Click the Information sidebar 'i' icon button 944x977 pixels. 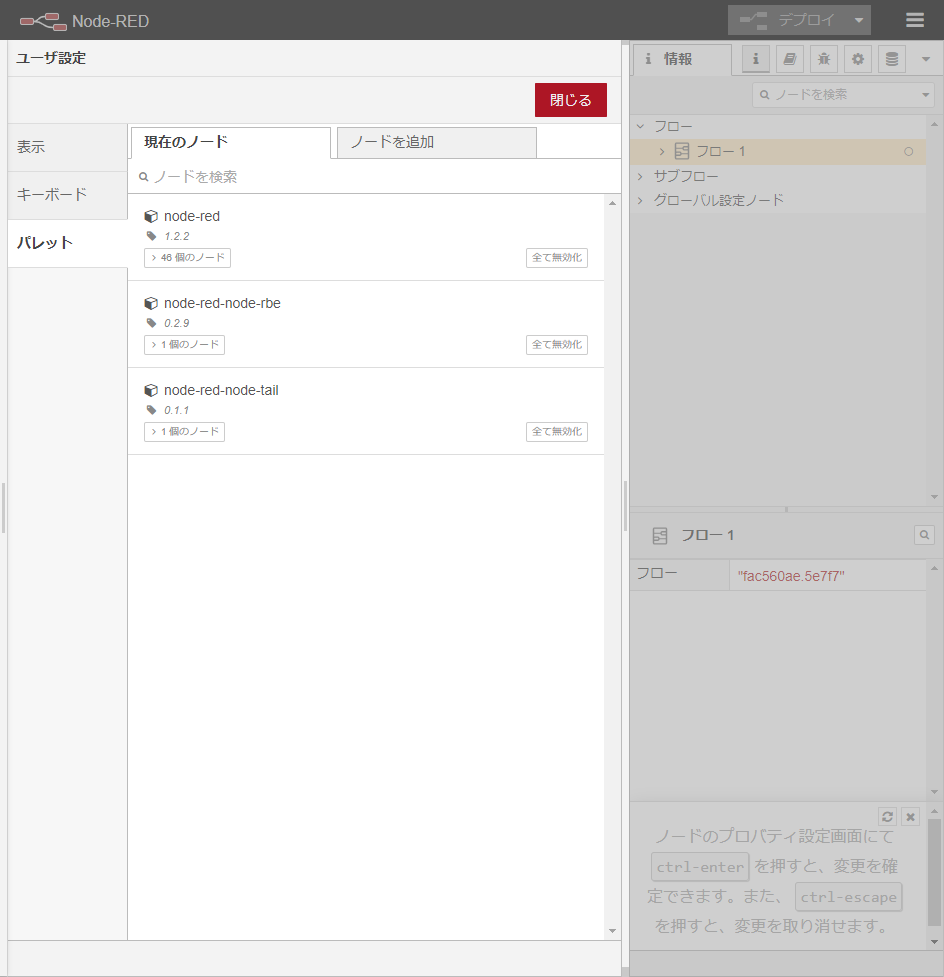(x=755, y=60)
